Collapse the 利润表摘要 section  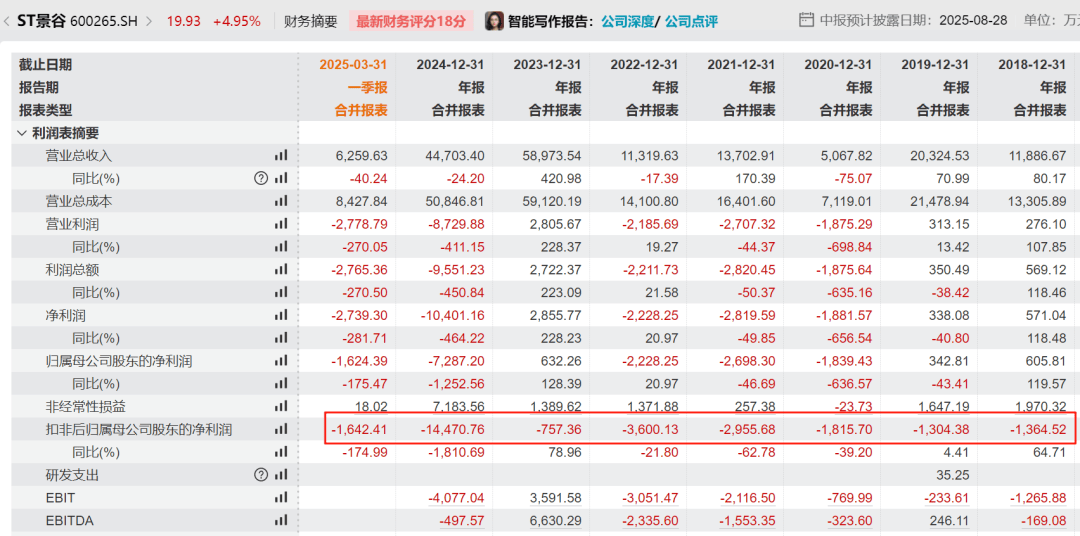coord(22,133)
